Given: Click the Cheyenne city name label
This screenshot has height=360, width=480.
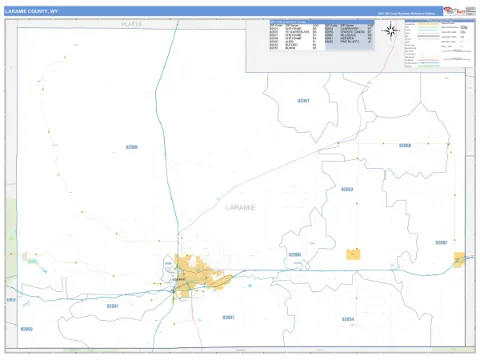Looking at the screenshot, I should point(179,279).
